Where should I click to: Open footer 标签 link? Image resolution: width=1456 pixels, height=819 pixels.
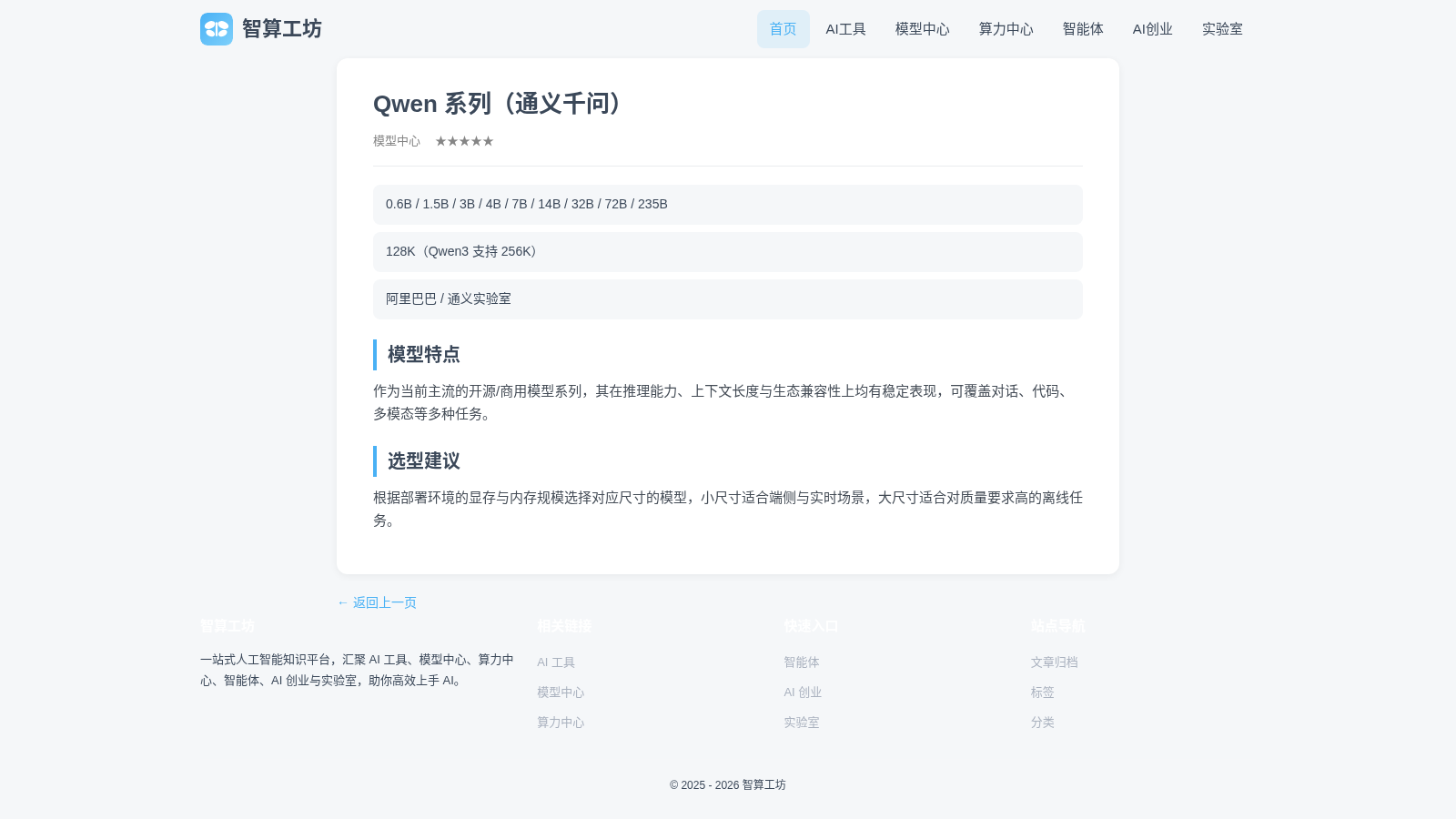pyautogui.click(x=1042, y=693)
